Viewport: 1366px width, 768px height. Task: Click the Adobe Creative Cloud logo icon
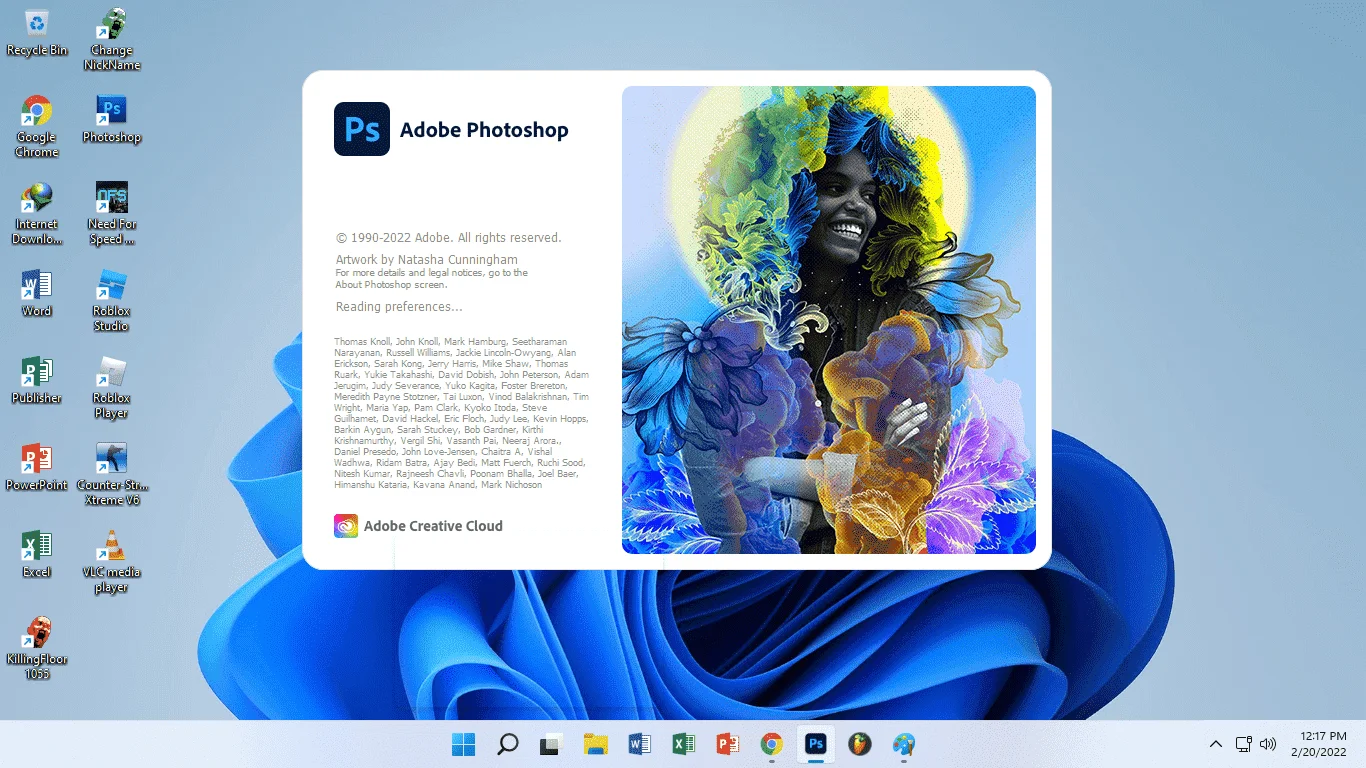tap(346, 526)
